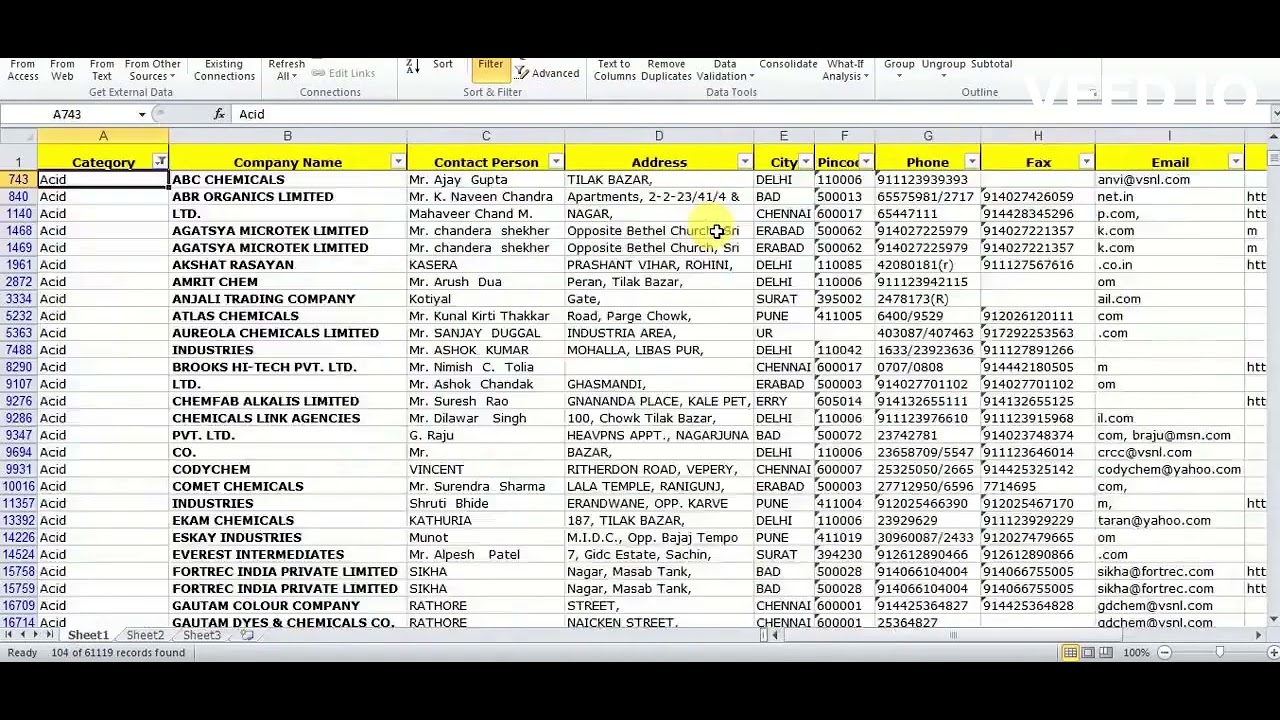Toggle the Filter button in ribbon
1280x720 pixels.
(490, 68)
